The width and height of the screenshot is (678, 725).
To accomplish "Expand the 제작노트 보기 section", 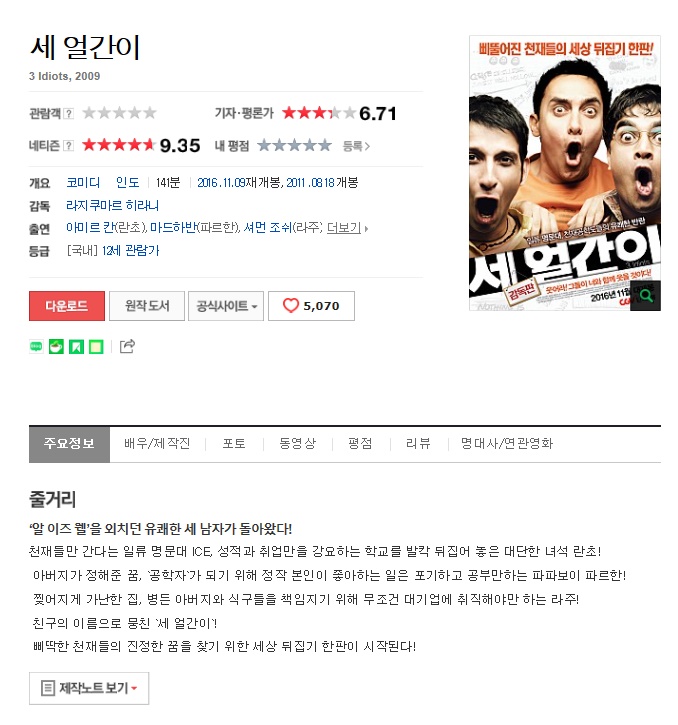I will pyautogui.click(x=89, y=688).
